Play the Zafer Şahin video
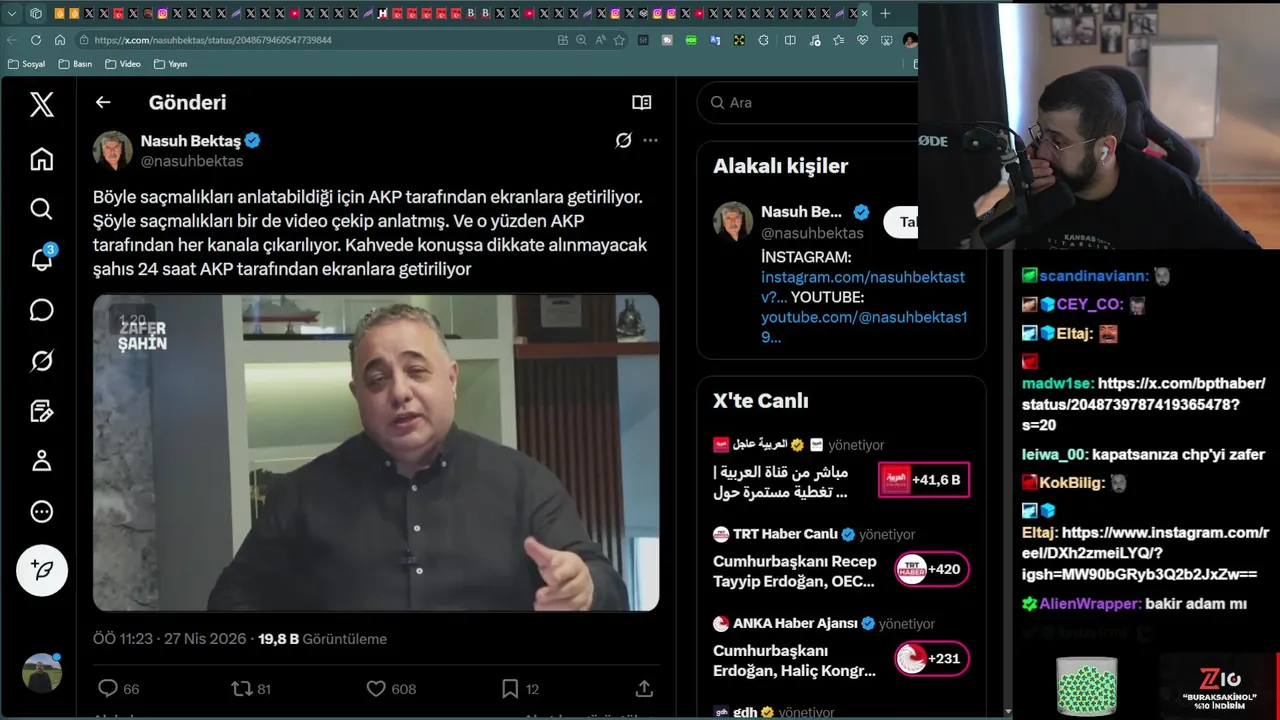Image resolution: width=1280 pixels, height=720 pixels. 376,452
